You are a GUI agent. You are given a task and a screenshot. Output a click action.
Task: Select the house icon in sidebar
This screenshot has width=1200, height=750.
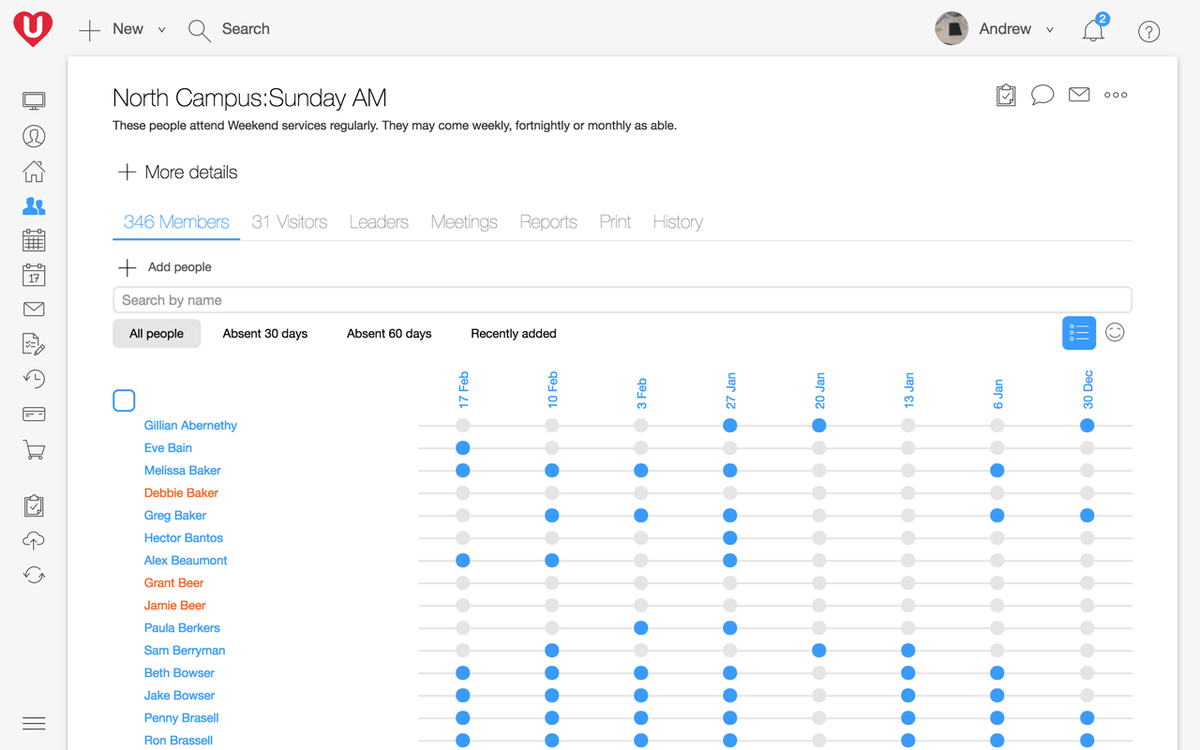[34, 171]
